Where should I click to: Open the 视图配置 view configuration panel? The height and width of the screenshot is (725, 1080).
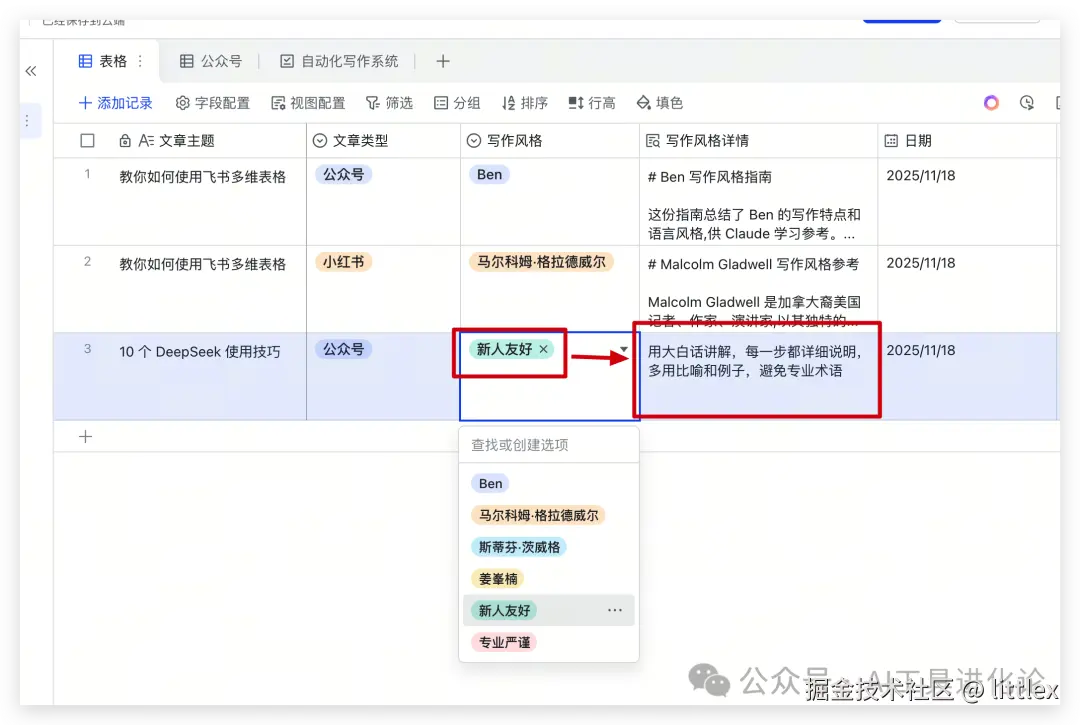(308, 102)
